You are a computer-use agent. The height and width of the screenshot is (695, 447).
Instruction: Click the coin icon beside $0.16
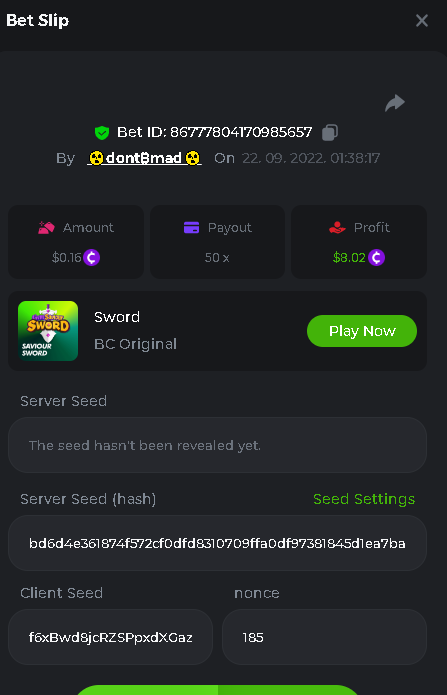pos(92,258)
